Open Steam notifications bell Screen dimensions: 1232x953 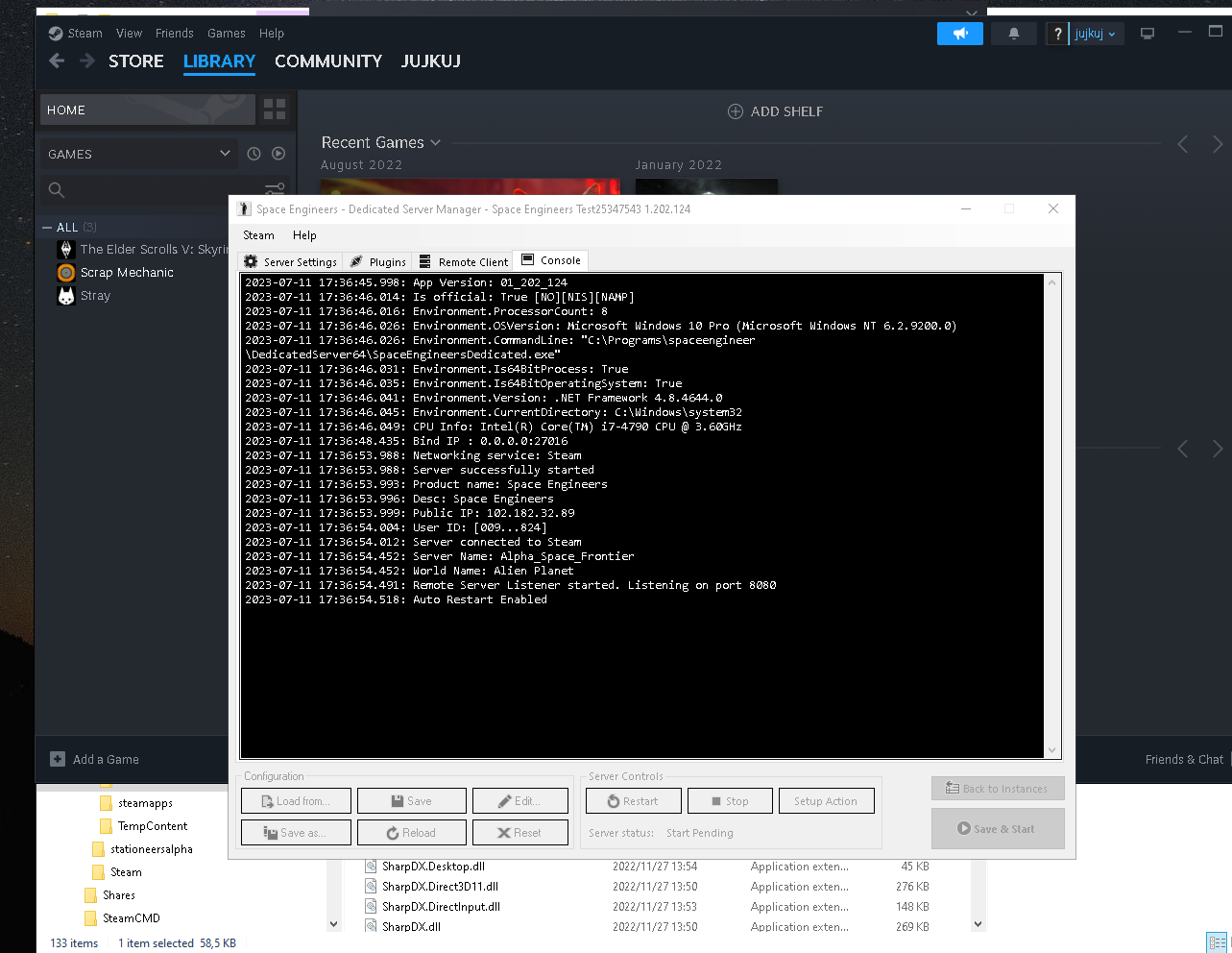[x=1013, y=34]
